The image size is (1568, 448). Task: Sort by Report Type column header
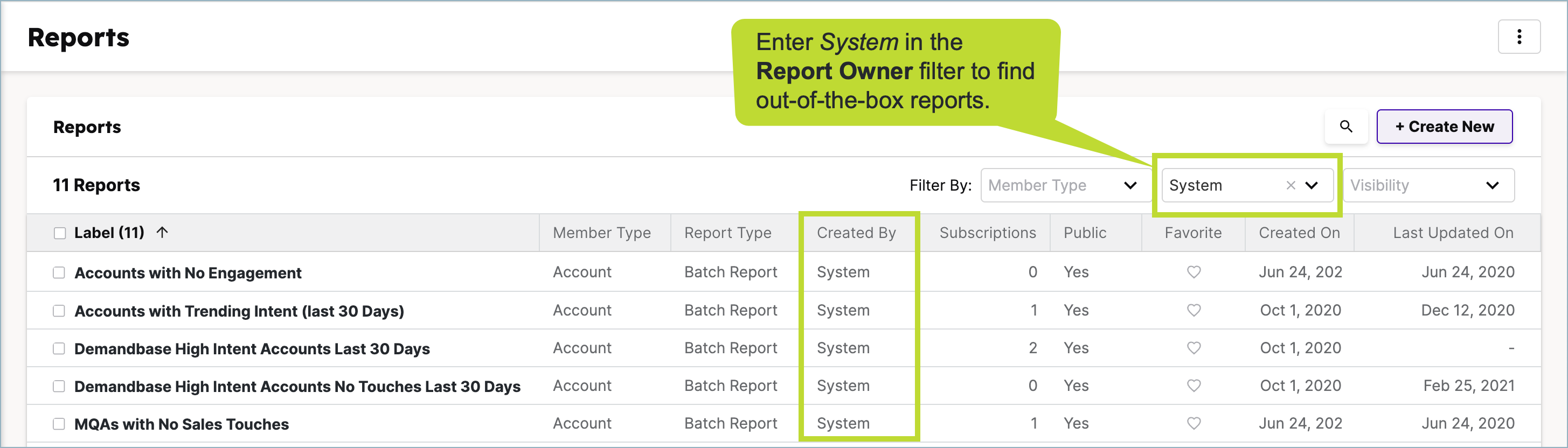727,233
